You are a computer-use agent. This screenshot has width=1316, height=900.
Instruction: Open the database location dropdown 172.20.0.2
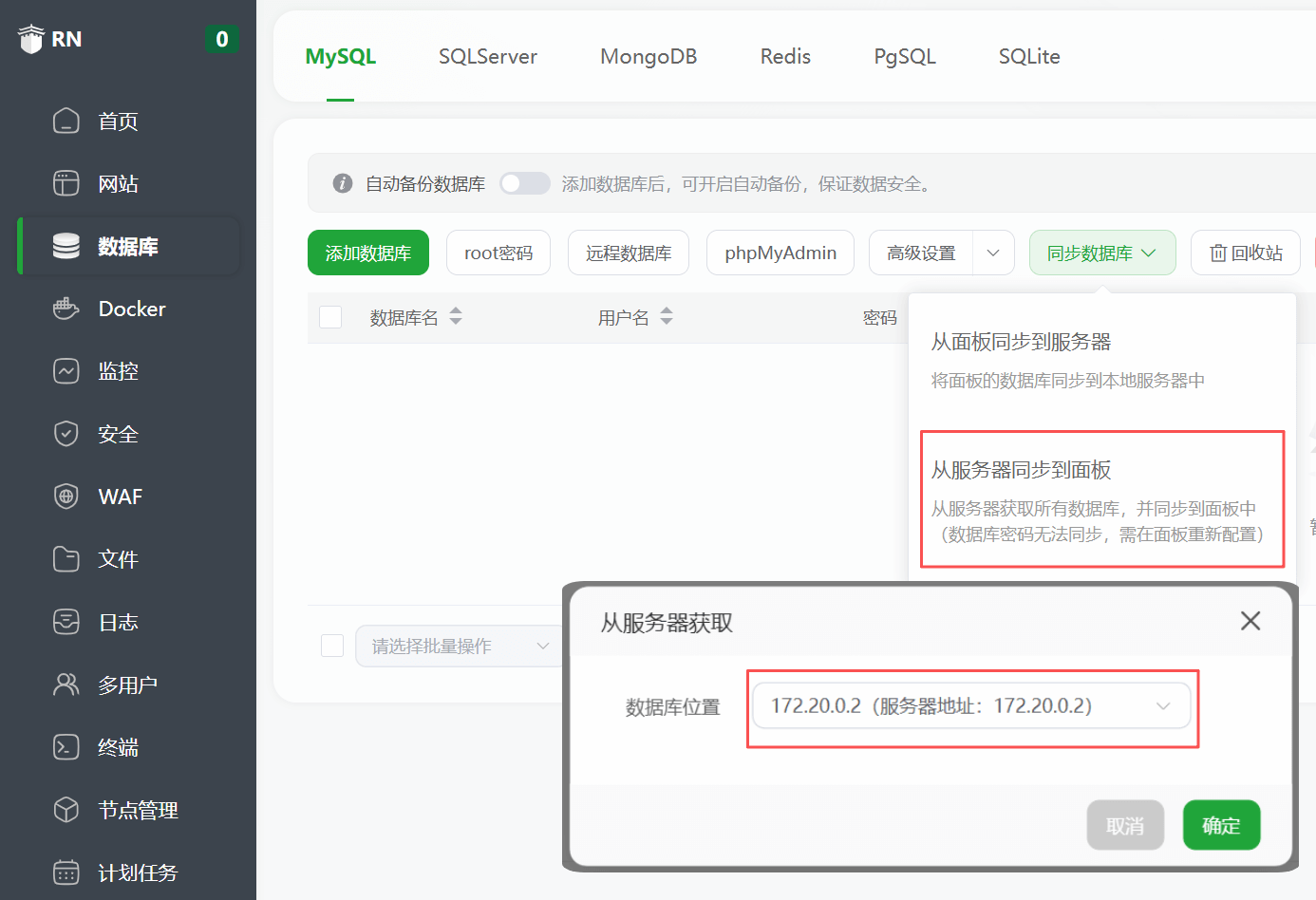[970, 706]
